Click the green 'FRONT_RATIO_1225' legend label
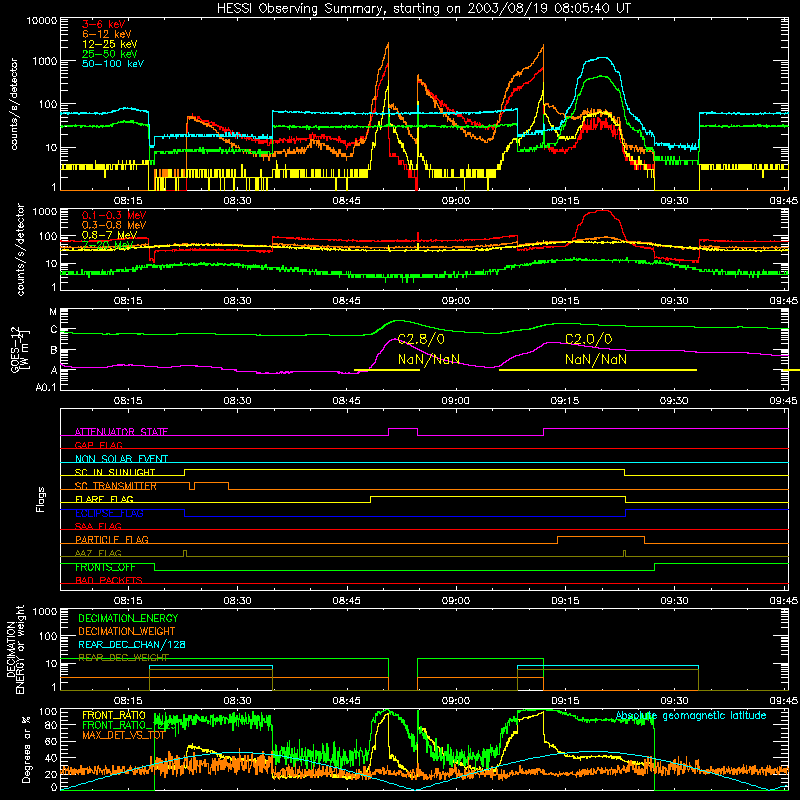Screen dimensions: 800x800 (x=129, y=725)
